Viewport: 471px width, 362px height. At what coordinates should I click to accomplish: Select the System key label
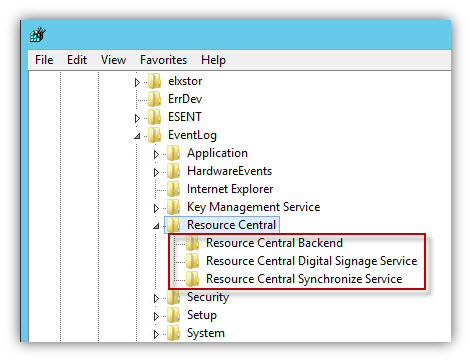206,333
